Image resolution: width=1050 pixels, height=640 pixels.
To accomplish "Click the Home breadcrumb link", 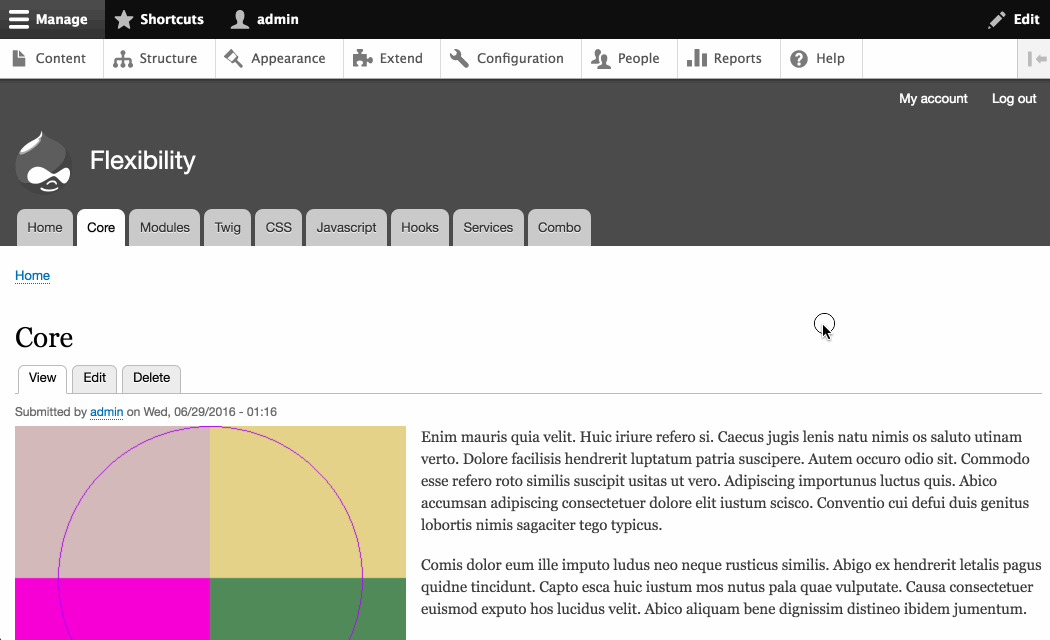I will tap(32, 276).
